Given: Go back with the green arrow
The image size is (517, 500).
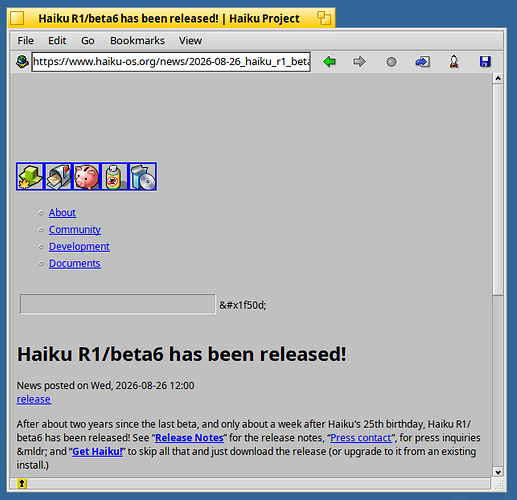Looking at the screenshot, I should coord(330,62).
